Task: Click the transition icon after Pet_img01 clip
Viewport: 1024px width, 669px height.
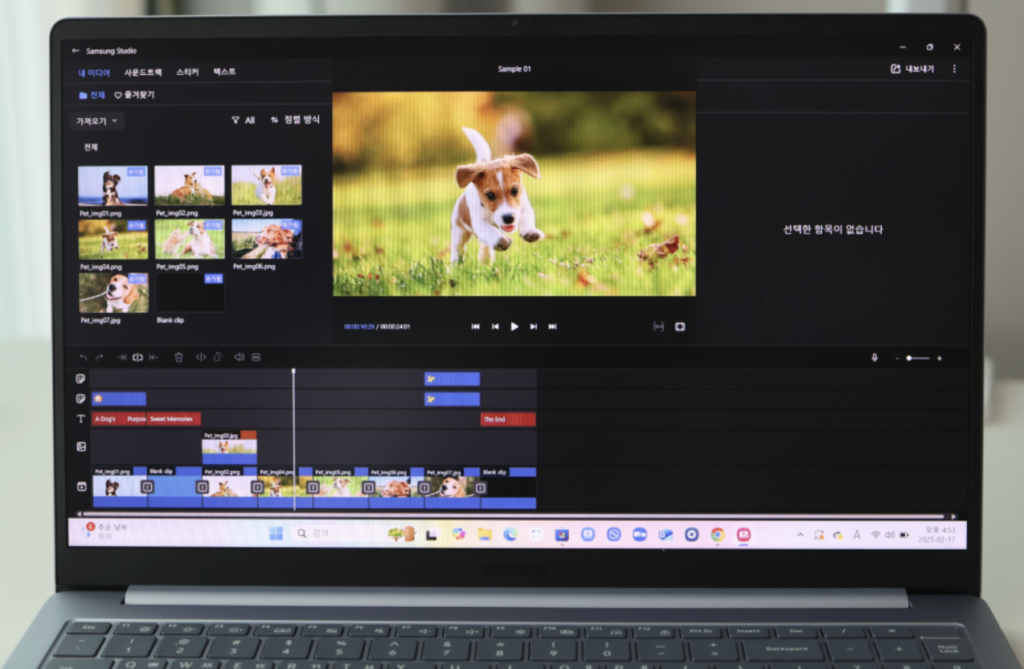Action: 148,487
